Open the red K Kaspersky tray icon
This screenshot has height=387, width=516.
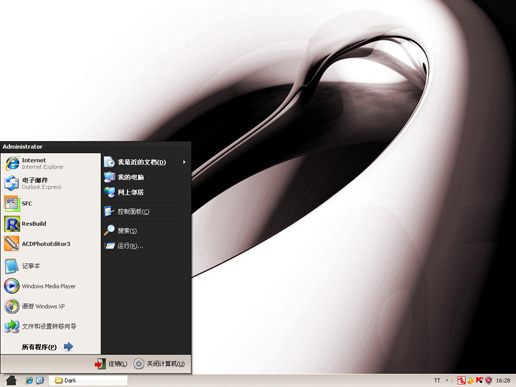click(x=480, y=380)
